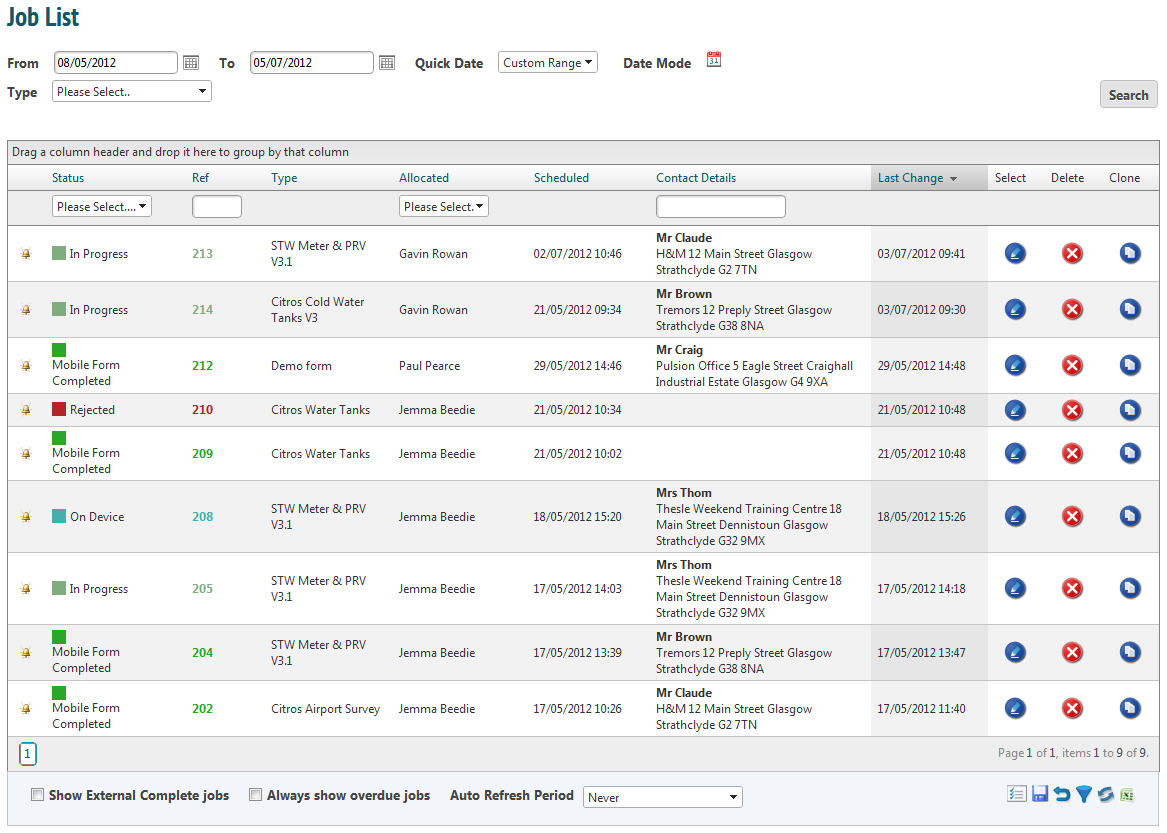This screenshot has width=1167, height=833.
Task: Open the checklist column chooser icon
Action: click(x=1017, y=794)
